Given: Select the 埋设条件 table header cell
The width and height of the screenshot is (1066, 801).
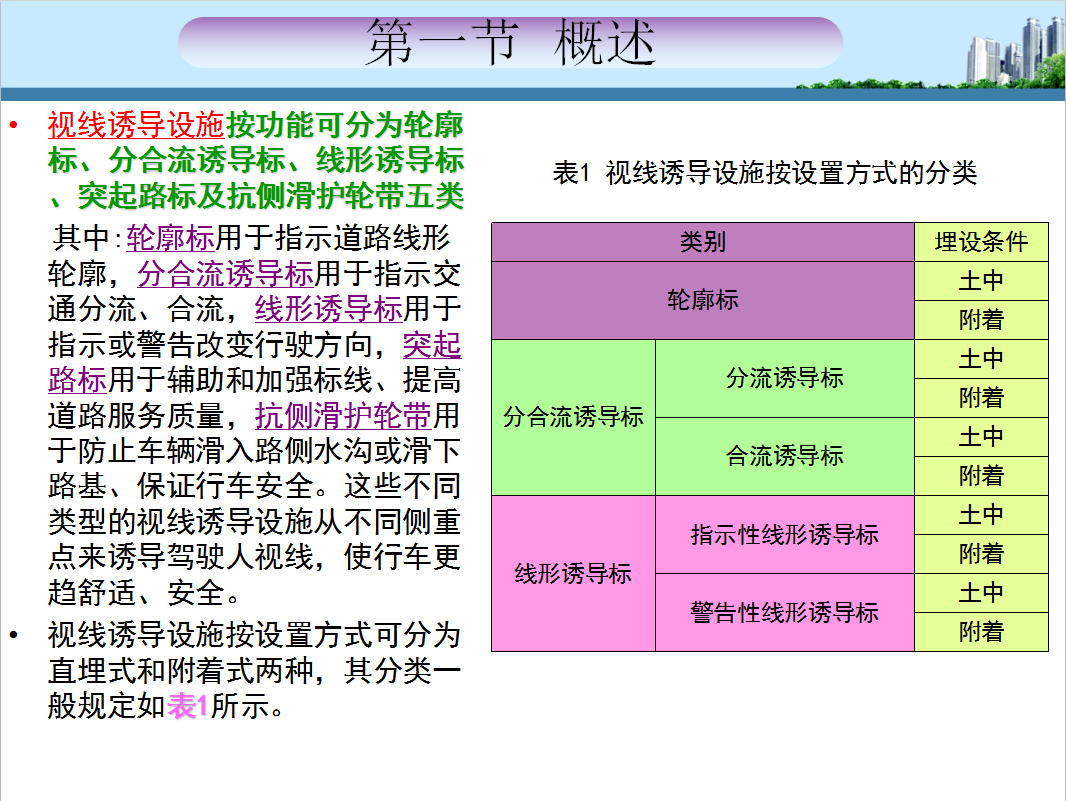Looking at the screenshot, I should coord(981,242).
